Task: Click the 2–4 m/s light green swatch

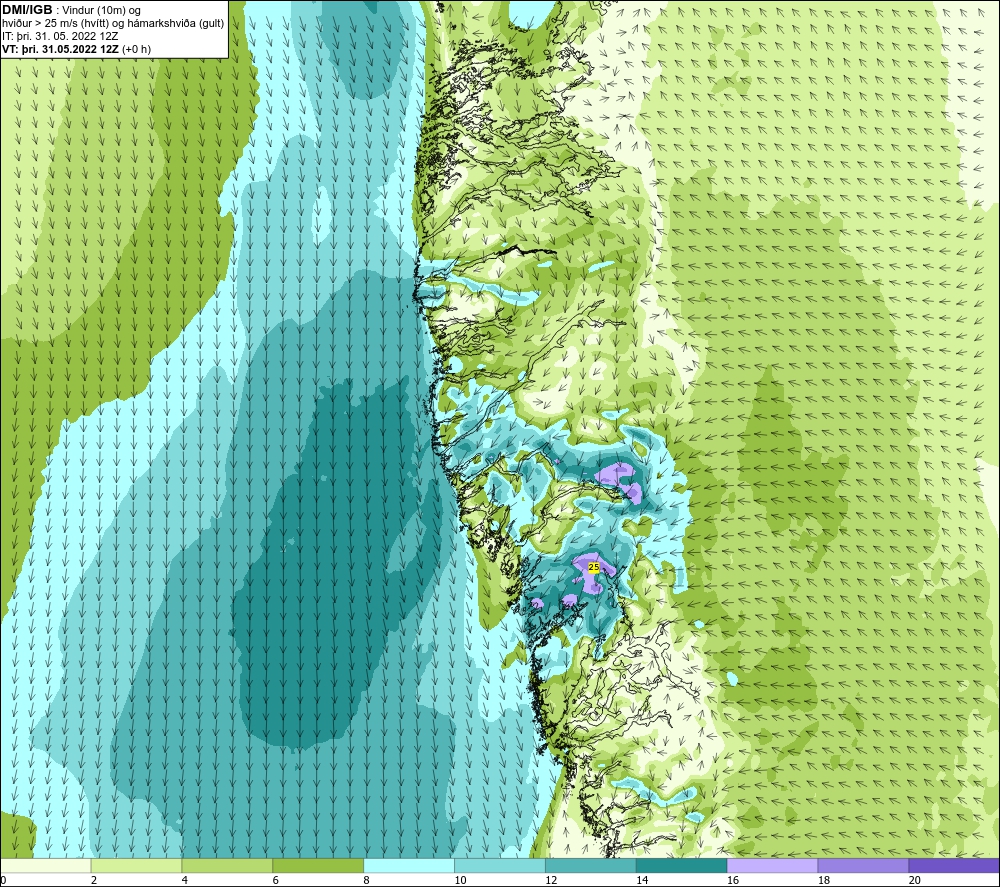Action: 136,865
